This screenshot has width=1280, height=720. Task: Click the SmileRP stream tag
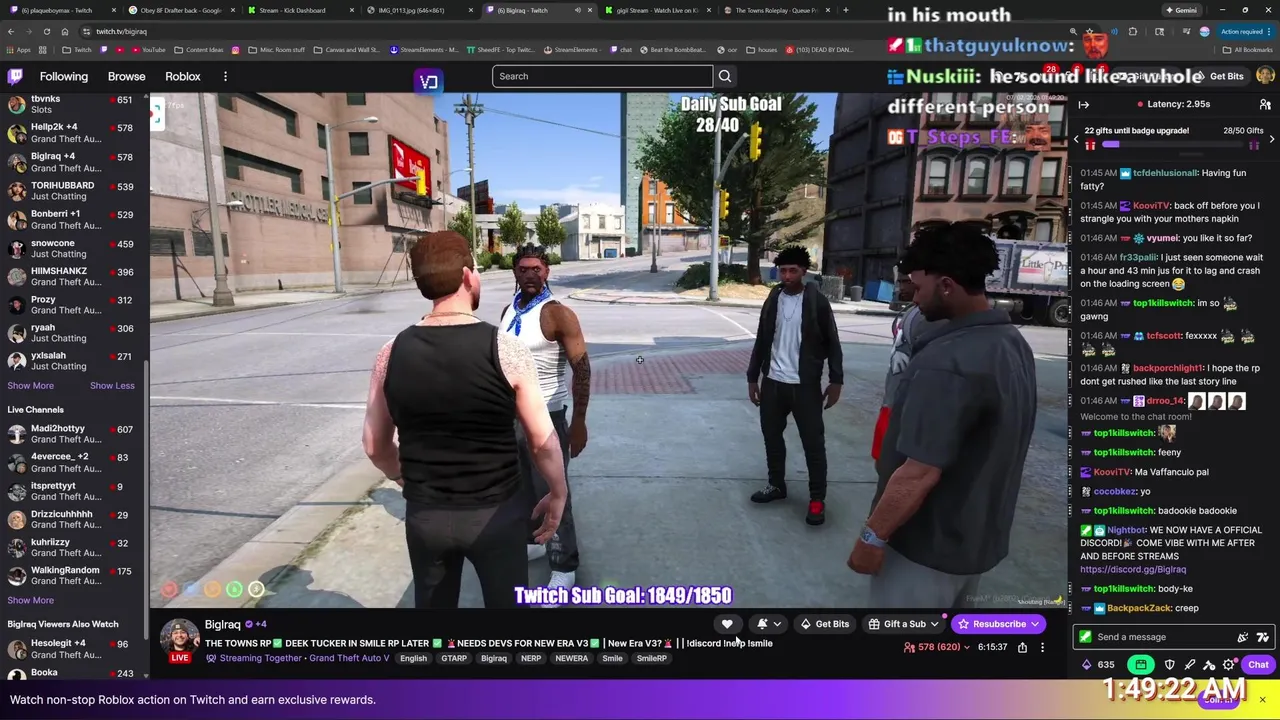tap(652, 658)
